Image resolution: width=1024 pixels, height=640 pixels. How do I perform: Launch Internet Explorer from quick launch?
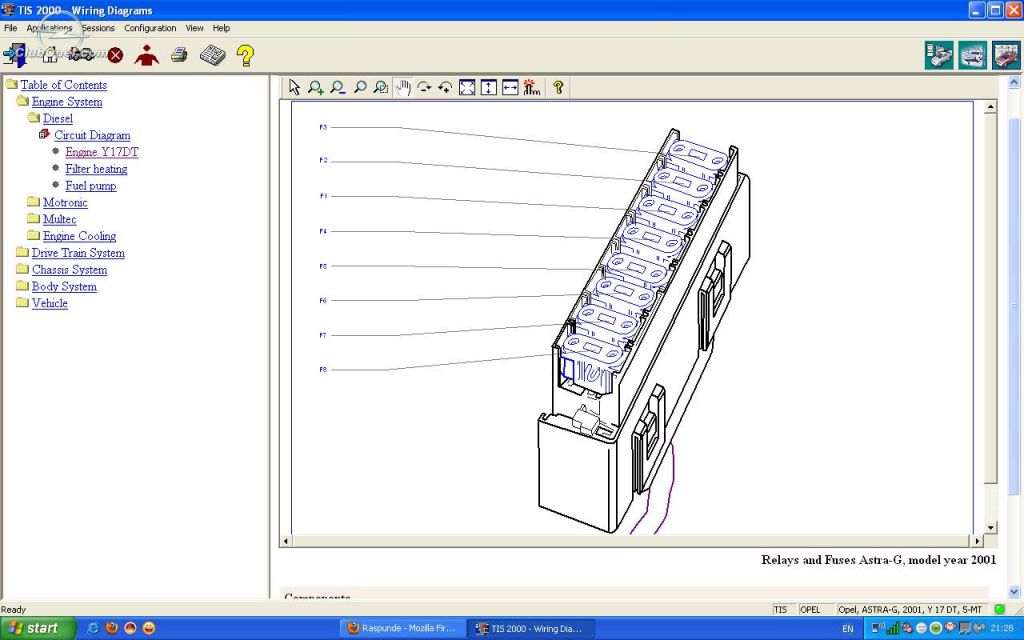tap(93, 628)
